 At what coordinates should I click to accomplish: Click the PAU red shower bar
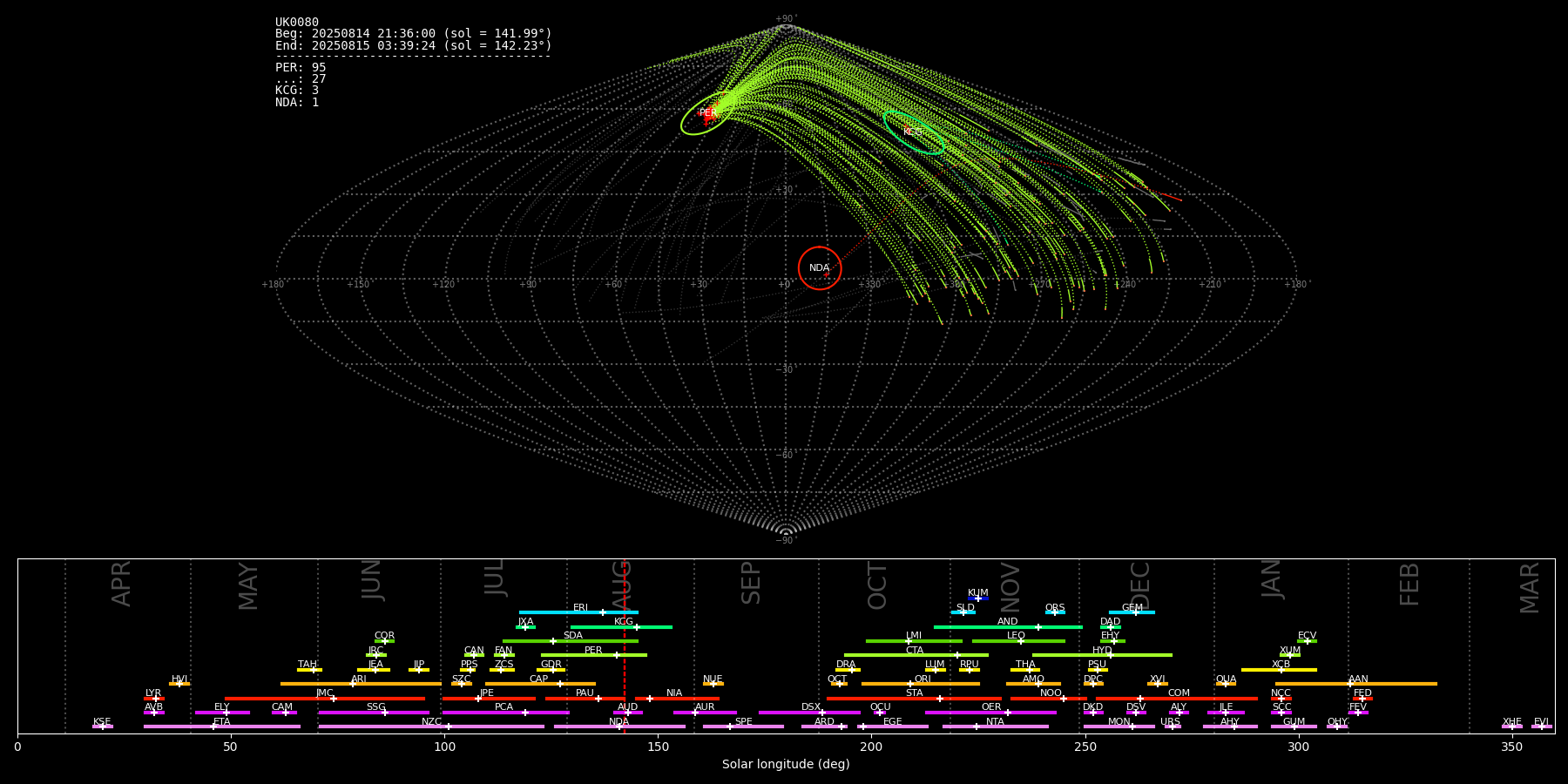tap(585, 699)
